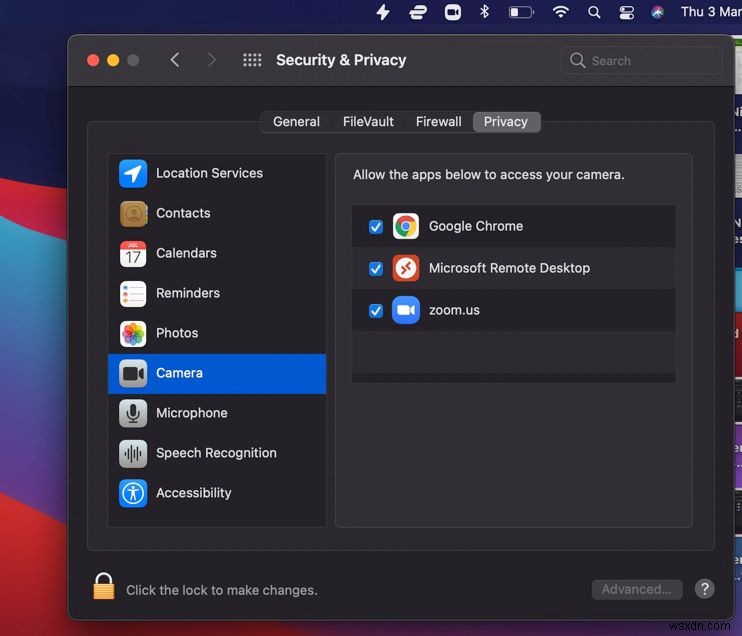Screen dimensions: 742x636
Task: Open the Show All grid icon
Action: pos(252,60)
